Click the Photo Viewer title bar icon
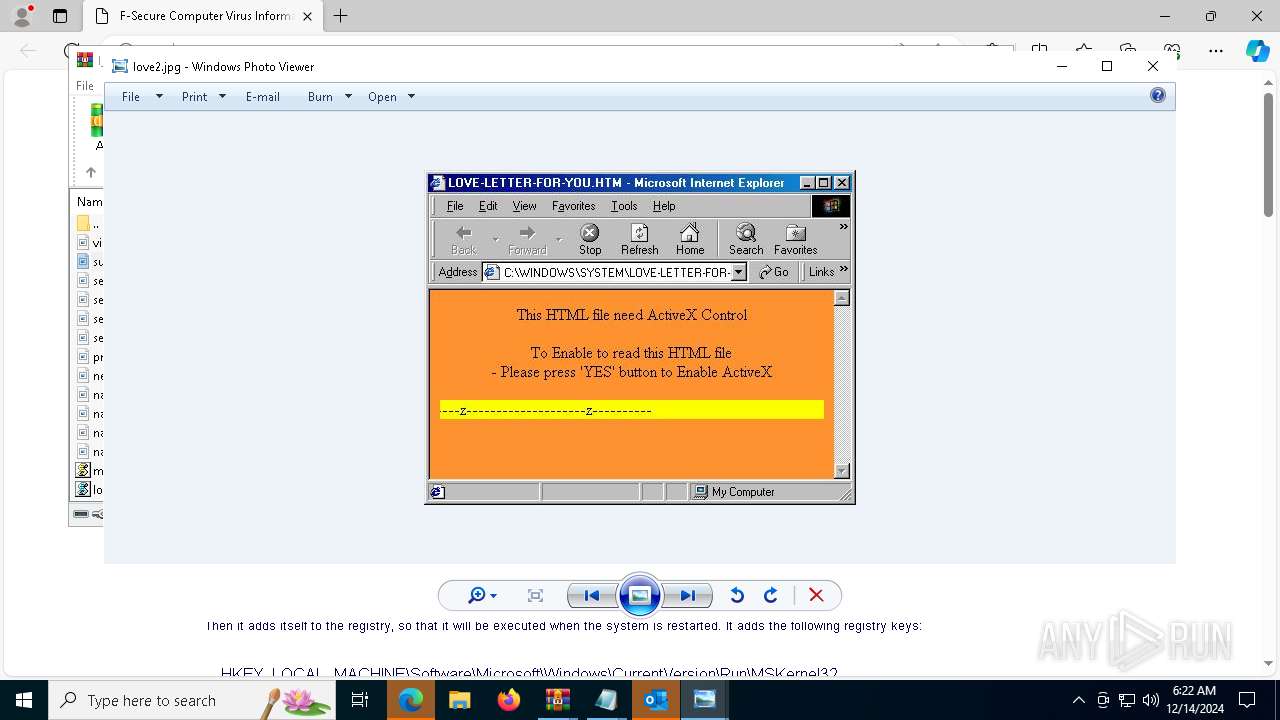Image resolution: width=1280 pixels, height=720 pixels. pyautogui.click(x=120, y=66)
